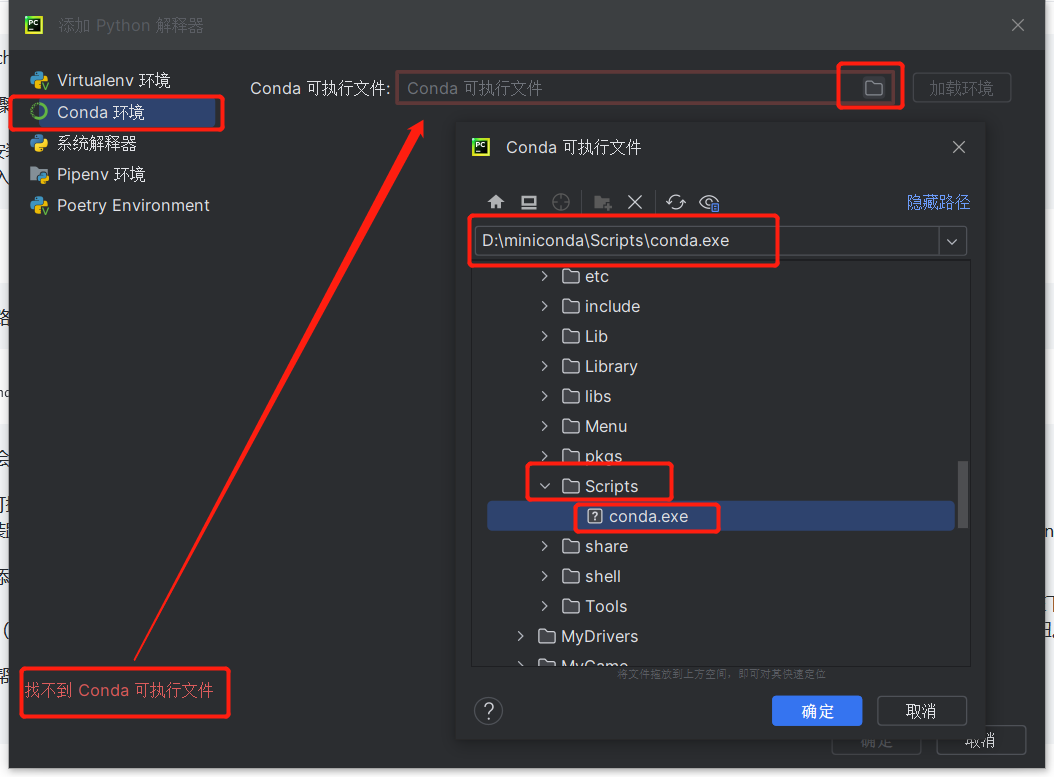Expand the Library folder

click(x=544, y=366)
